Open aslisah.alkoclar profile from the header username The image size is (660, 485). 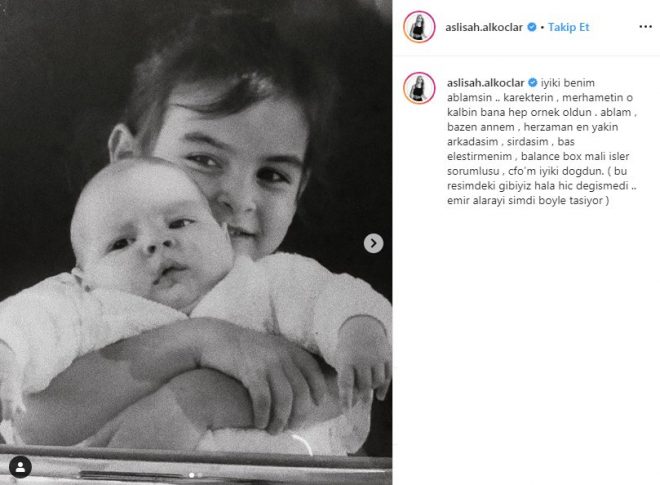[484, 27]
